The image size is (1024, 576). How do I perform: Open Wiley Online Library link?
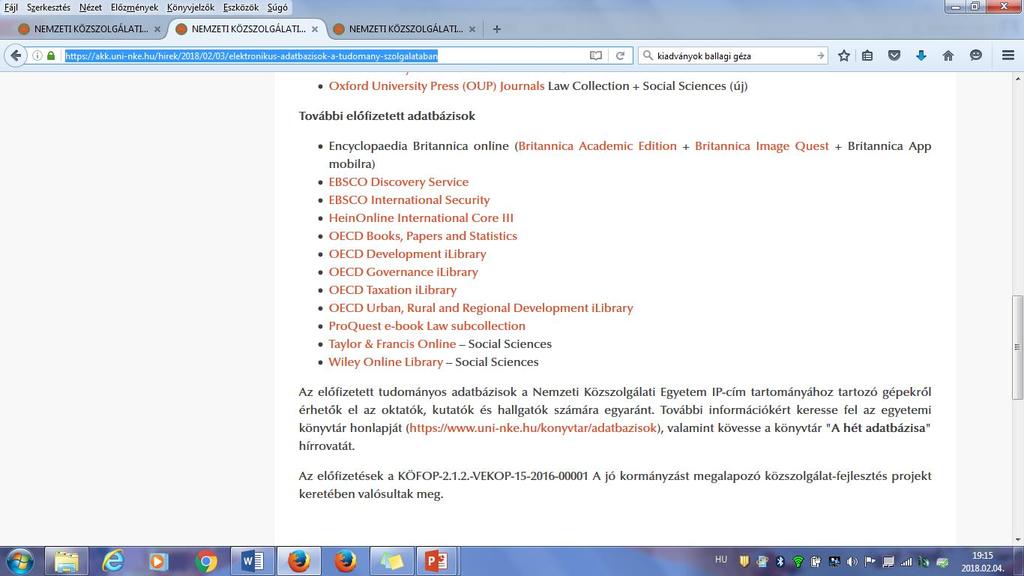(x=385, y=362)
